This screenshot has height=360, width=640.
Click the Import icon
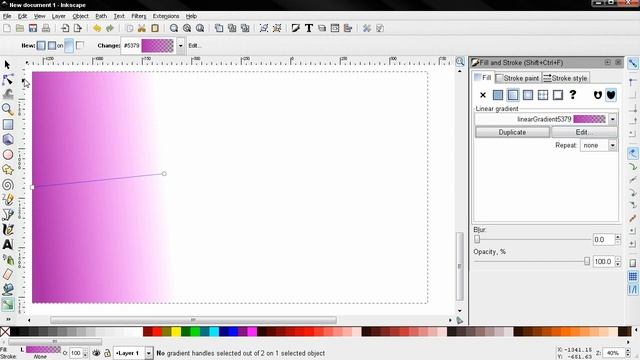[65, 28]
